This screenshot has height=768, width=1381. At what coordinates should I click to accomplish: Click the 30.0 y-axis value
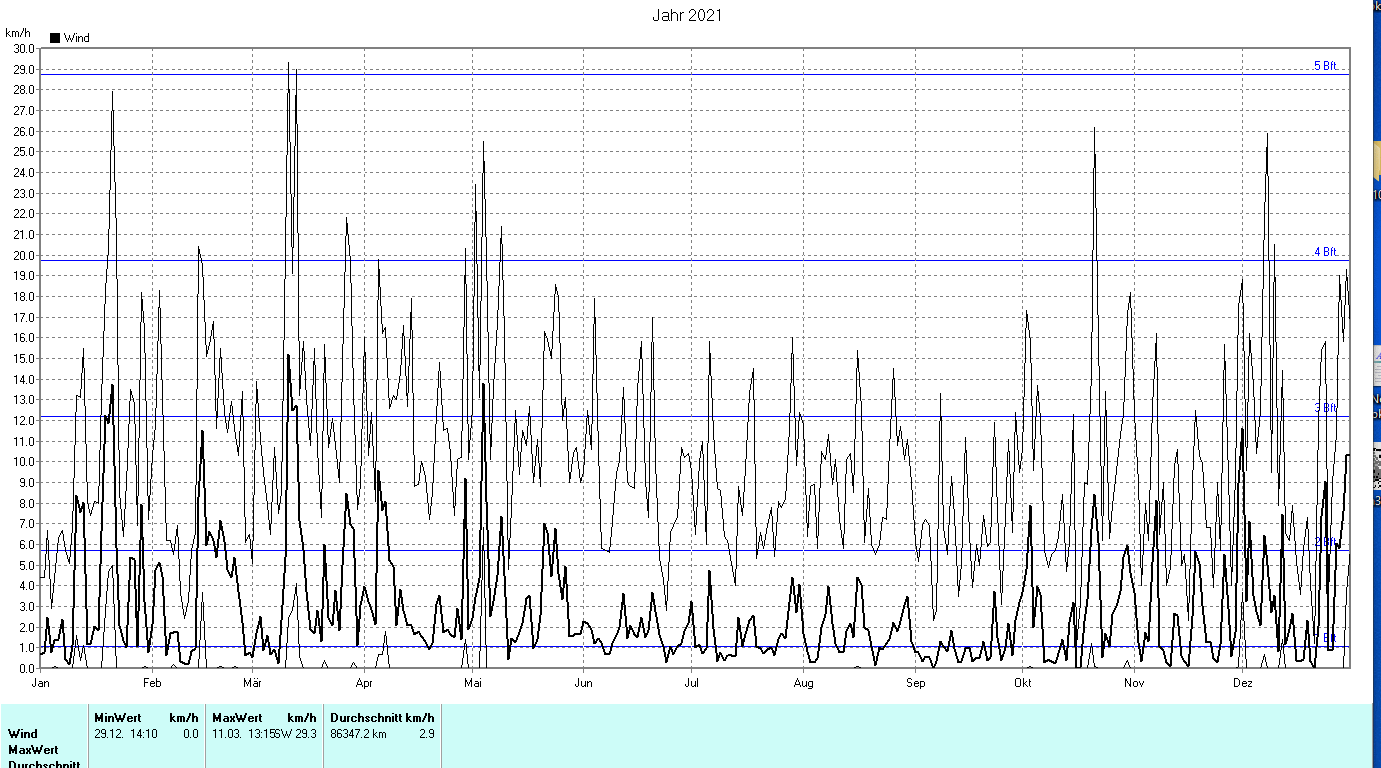point(22,48)
